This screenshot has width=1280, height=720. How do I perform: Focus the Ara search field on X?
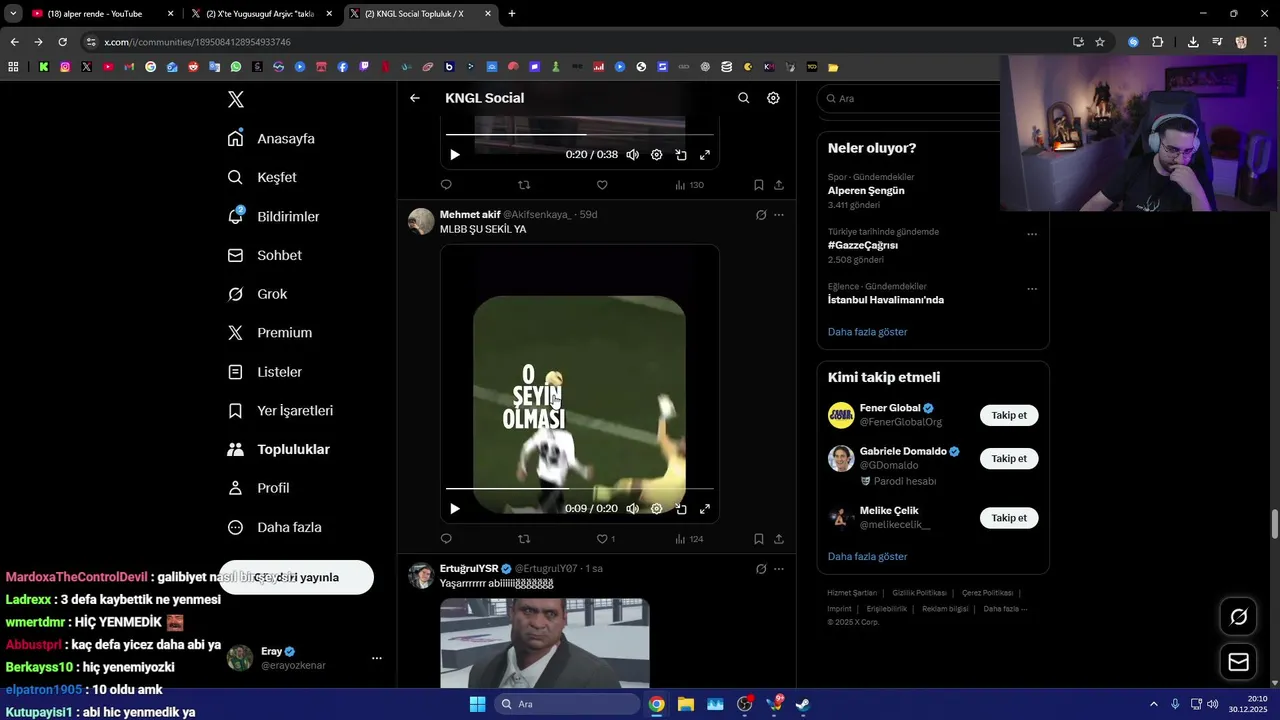point(910,99)
